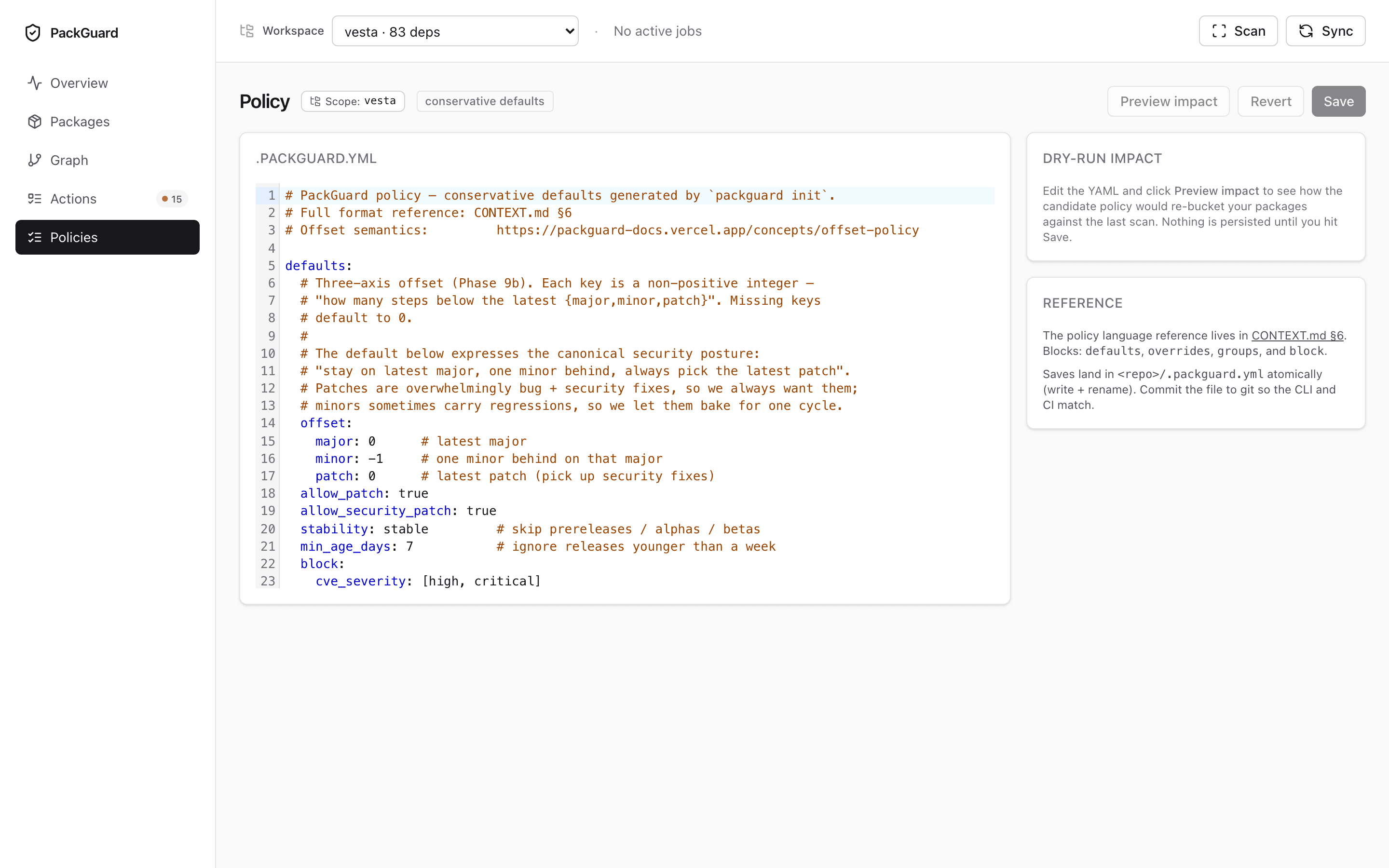Click the "# default to 0." comment
Image resolution: width=1389 pixels, height=868 pixels.
356,317
